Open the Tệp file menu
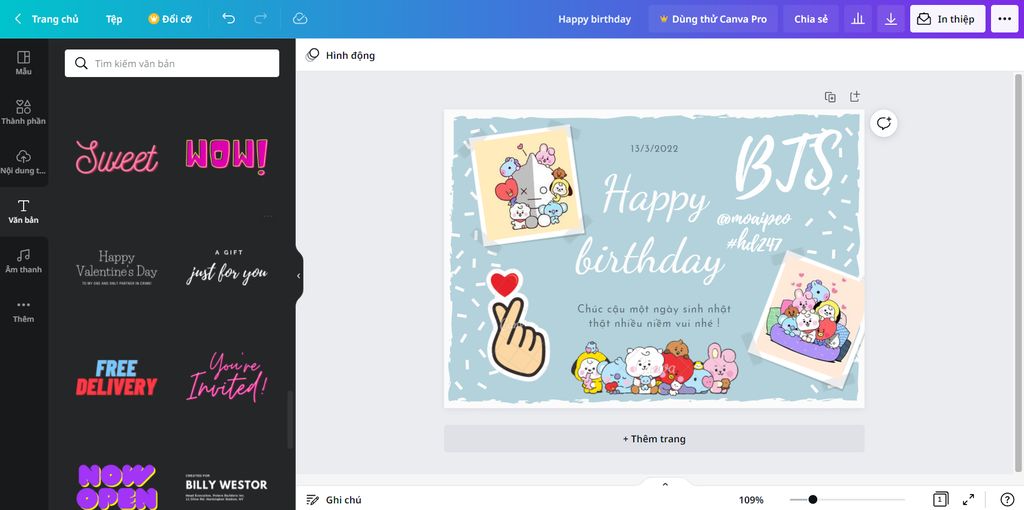 click(114, 19)
